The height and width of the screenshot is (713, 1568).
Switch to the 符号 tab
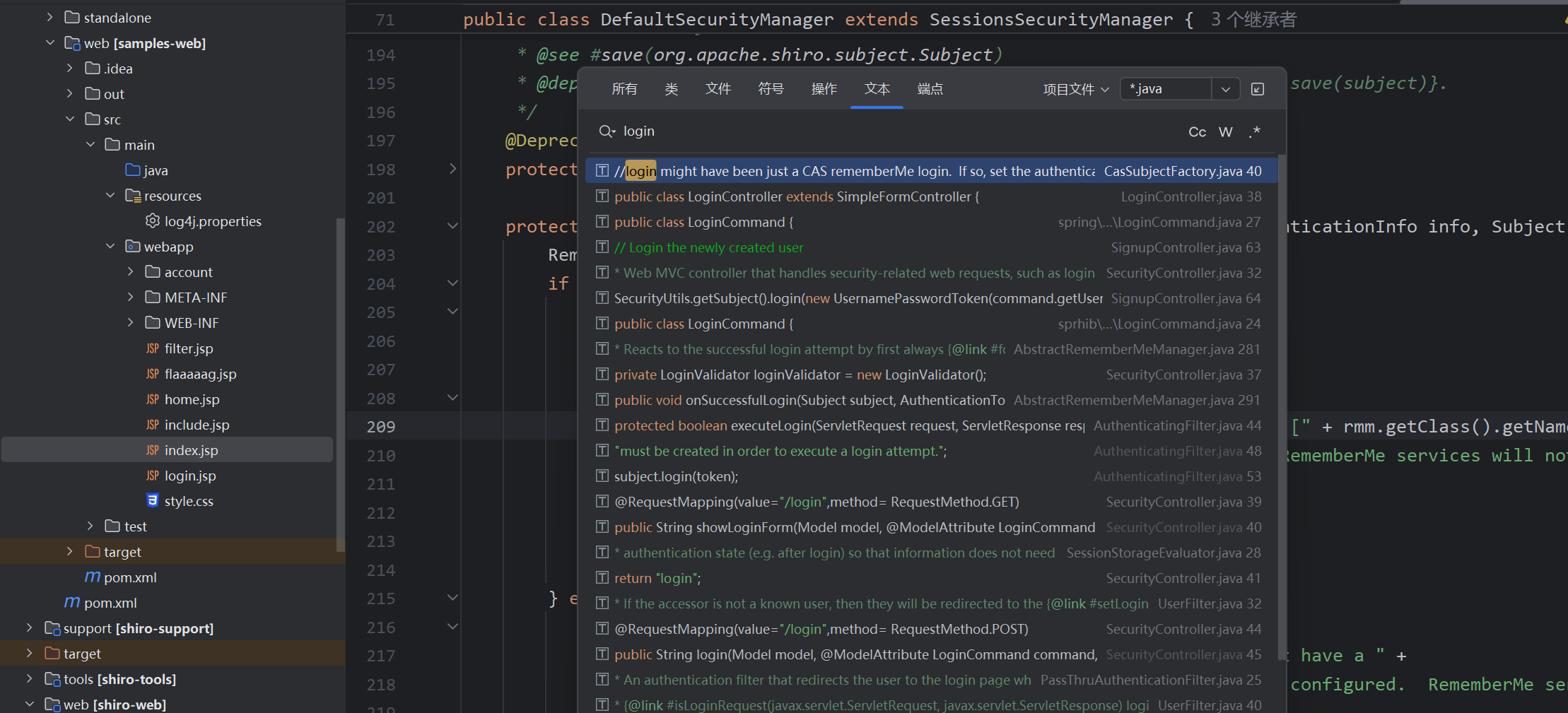pos(771,89)
